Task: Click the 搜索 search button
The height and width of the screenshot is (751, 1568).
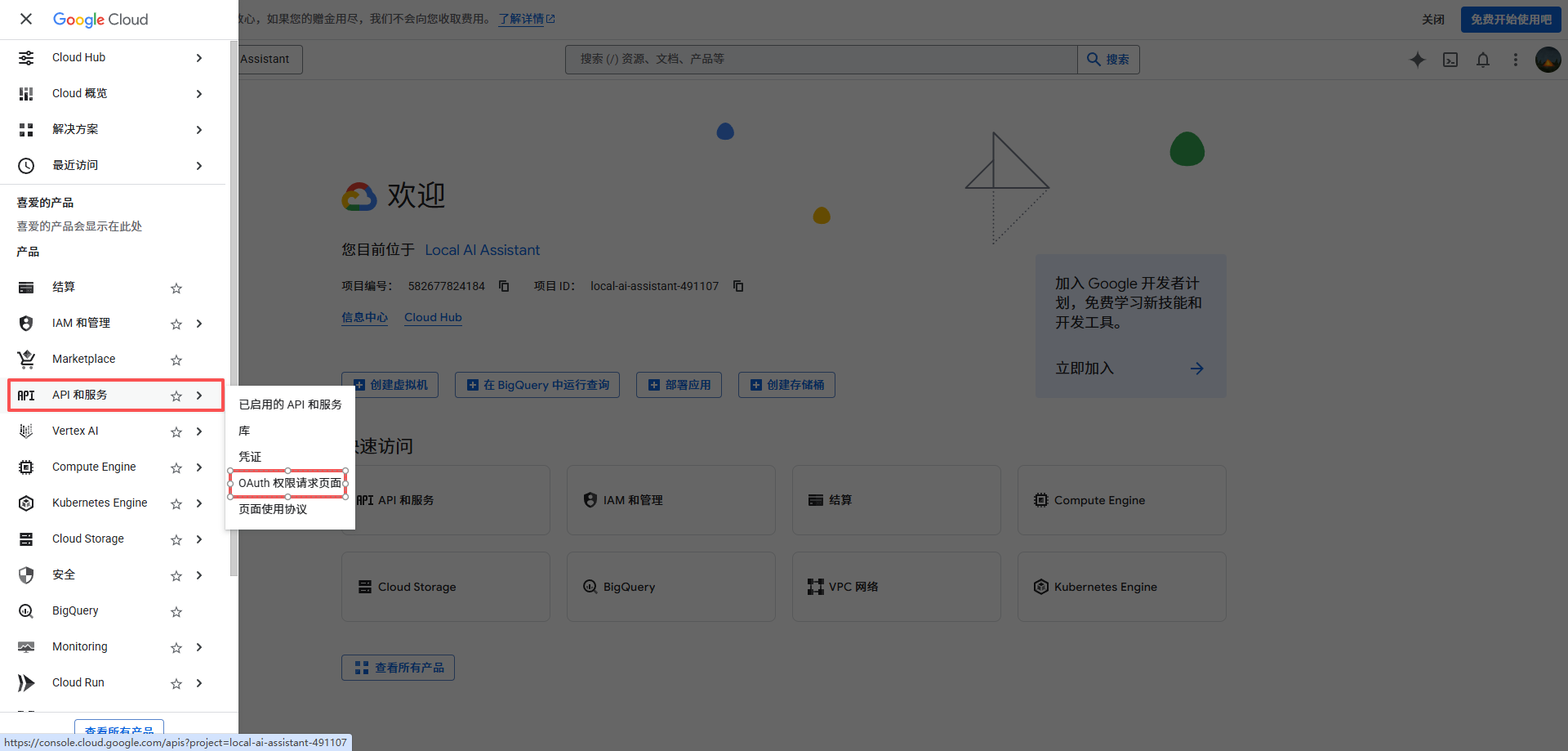Action: coord(1108,60)
